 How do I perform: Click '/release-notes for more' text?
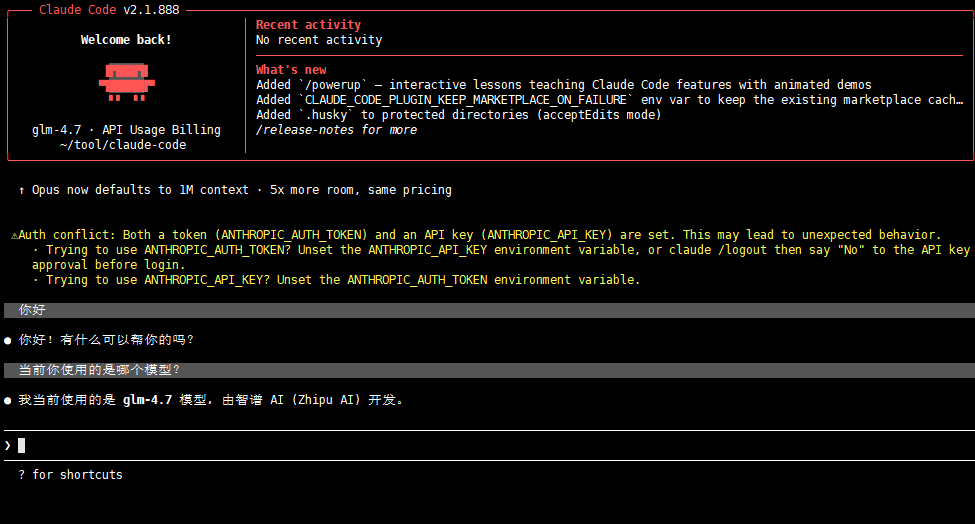click(336, 130)
